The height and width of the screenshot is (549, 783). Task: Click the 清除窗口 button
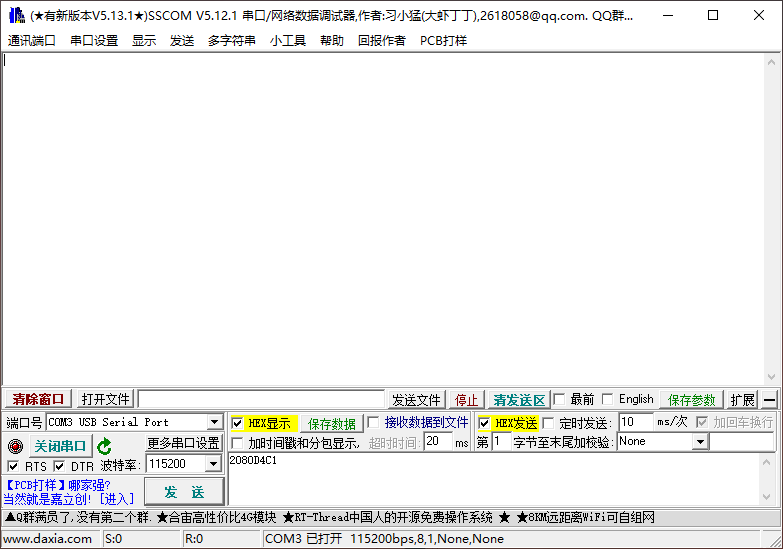[x=38, y=399]
